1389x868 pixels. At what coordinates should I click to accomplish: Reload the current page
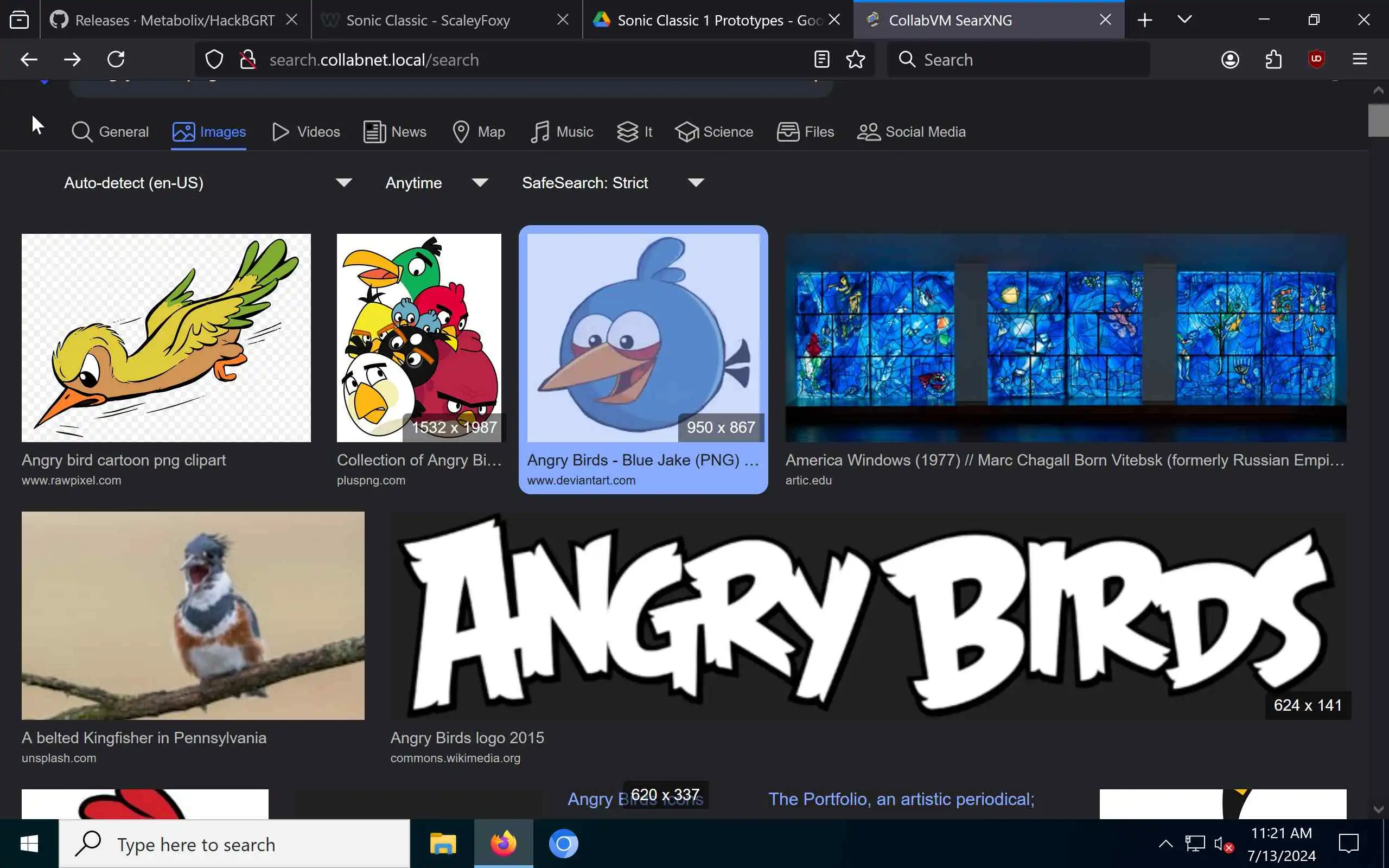[116, 59]
